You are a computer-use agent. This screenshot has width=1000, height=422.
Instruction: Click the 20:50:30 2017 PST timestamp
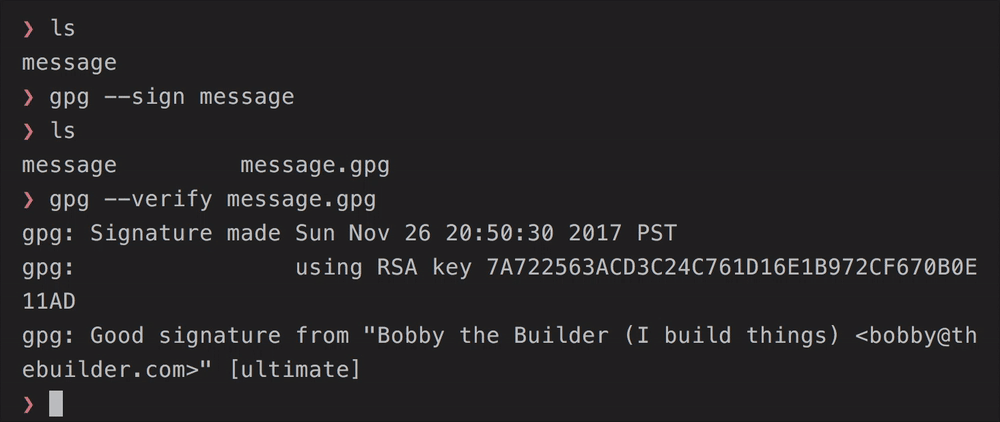point(561,233)
